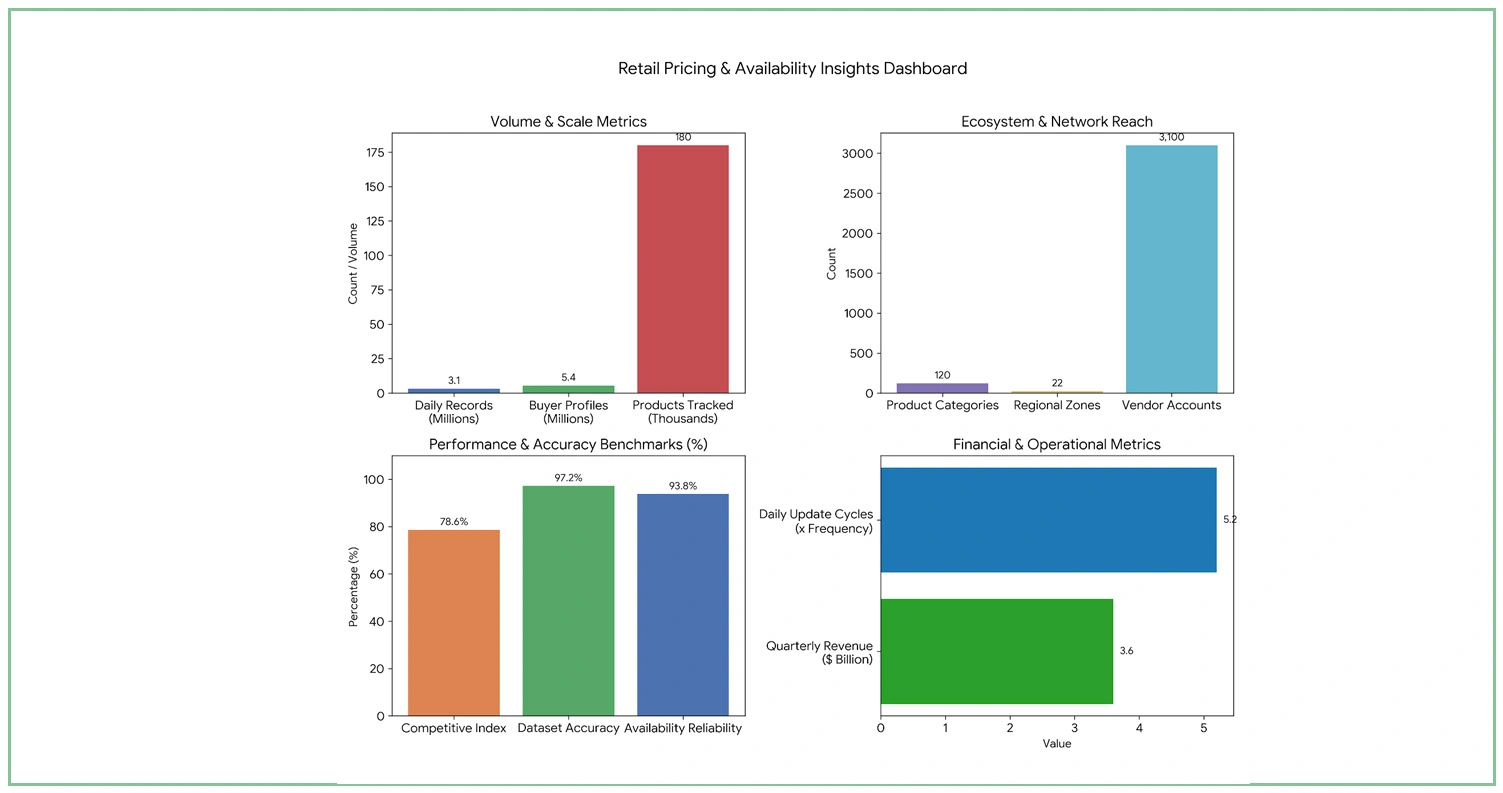1503x793 pixels.
Task: Click the Count / Volume y-axis title
Action: click(353, 263)
